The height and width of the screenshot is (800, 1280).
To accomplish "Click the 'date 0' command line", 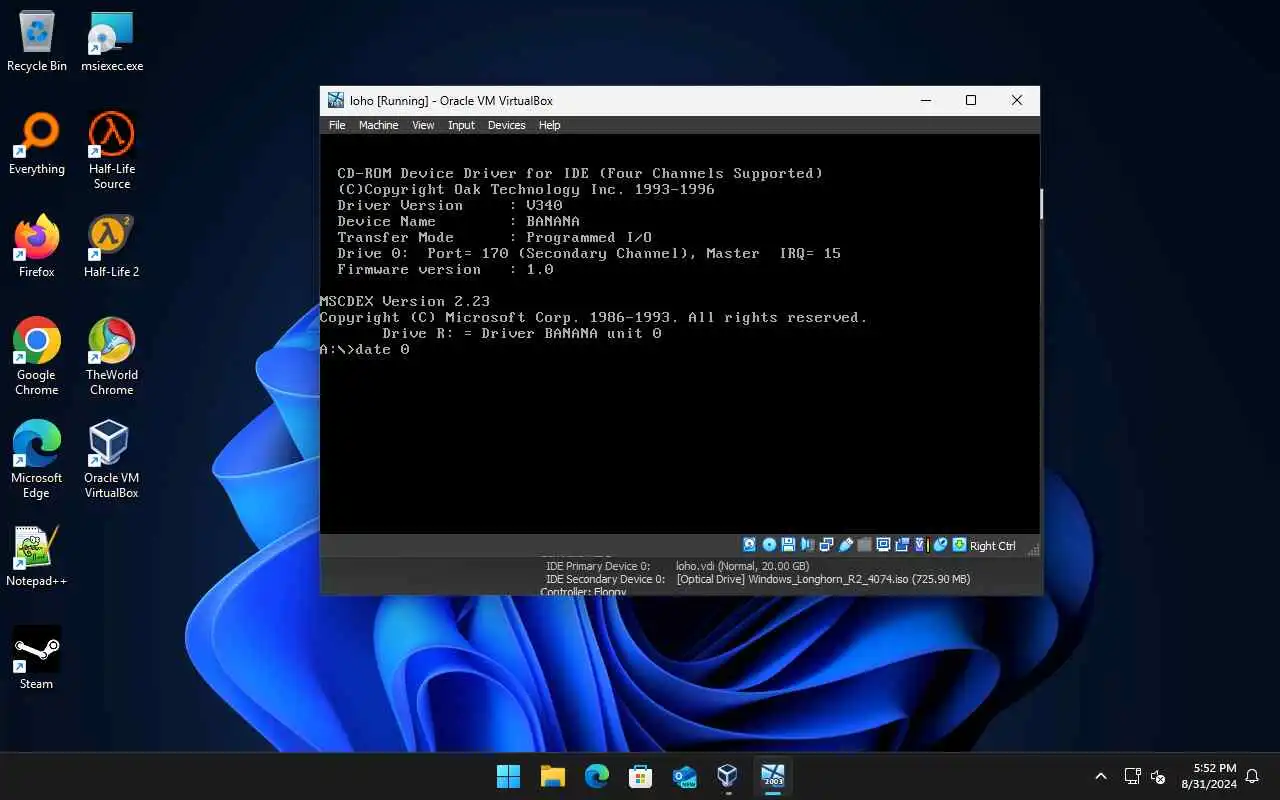I will [364, 349].
